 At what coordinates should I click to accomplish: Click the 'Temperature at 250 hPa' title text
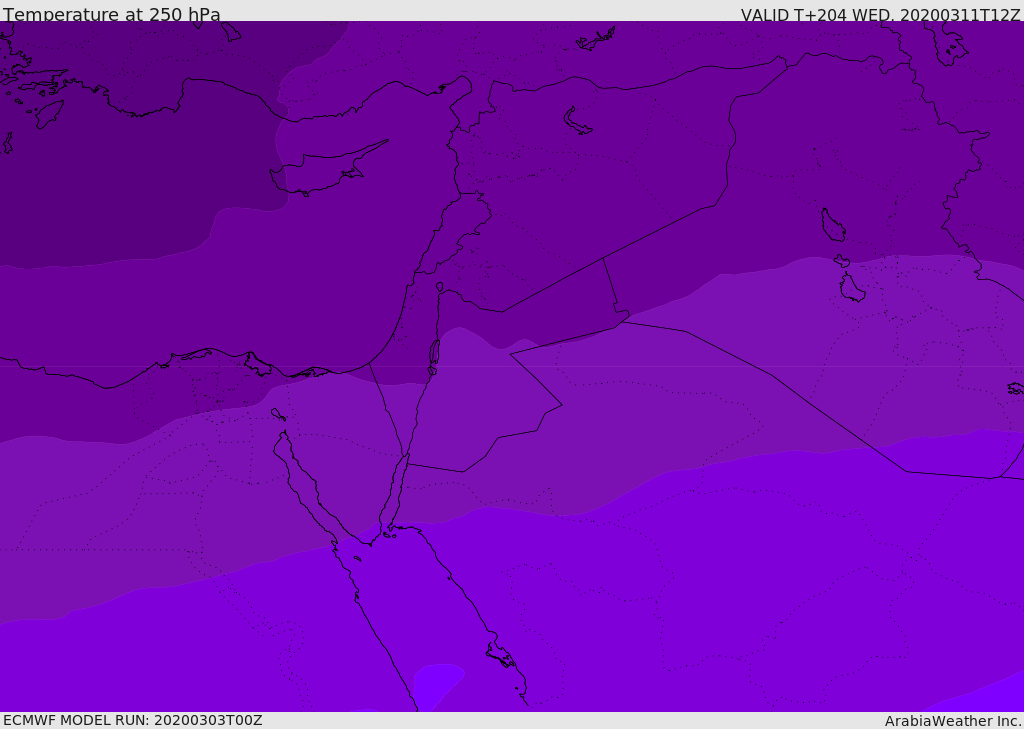112,14
